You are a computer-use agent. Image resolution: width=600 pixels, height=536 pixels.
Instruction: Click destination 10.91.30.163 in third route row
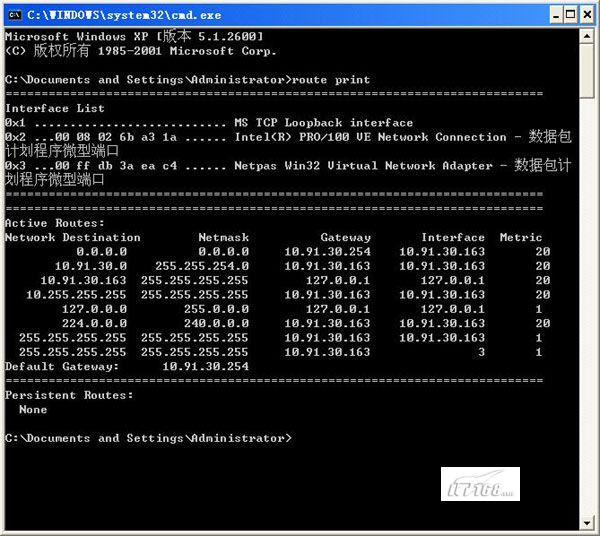tap(83, 280)
